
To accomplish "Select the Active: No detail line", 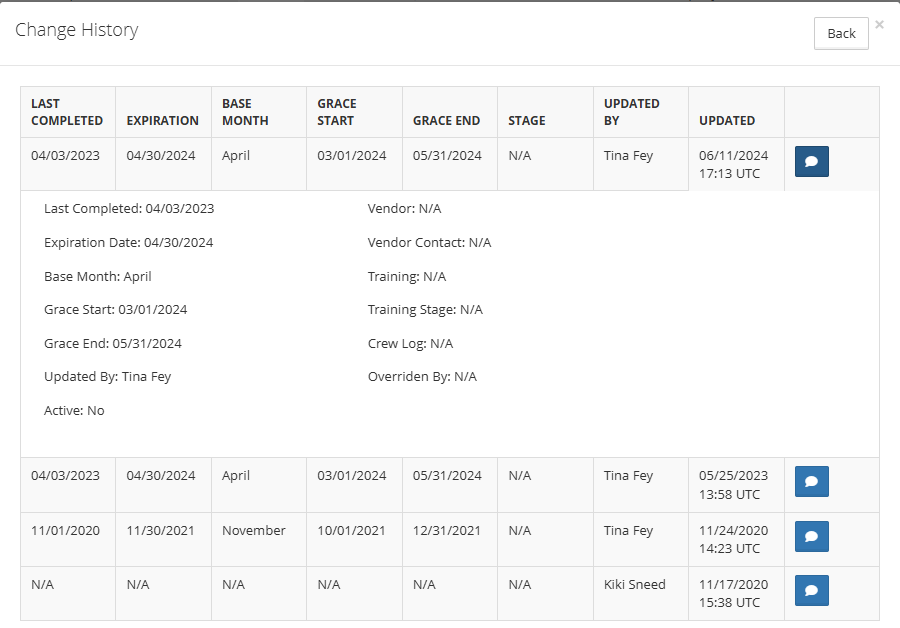I will (74, 410).
